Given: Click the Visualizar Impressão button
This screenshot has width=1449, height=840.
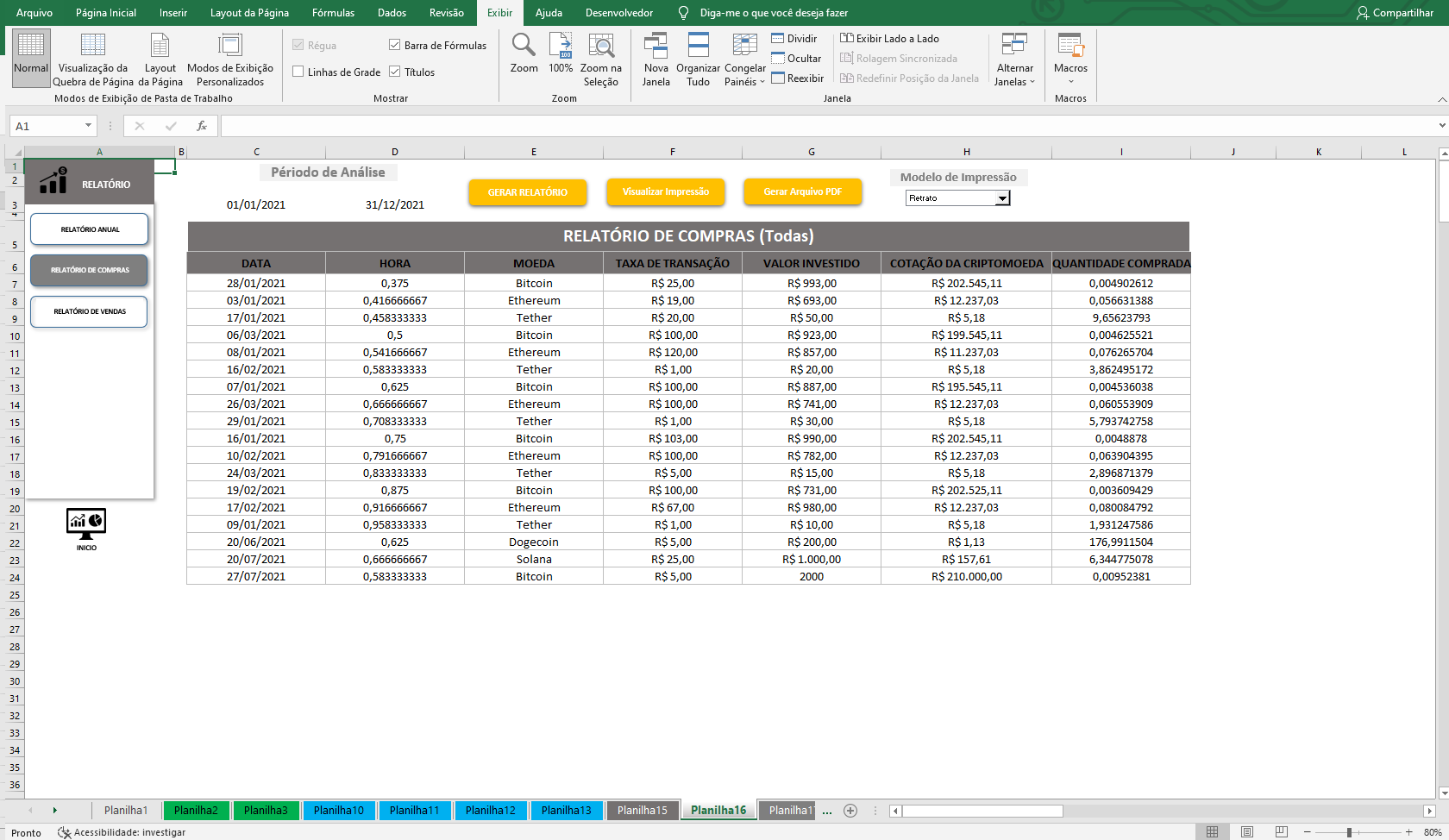Looking at the screenshot, I should 666,191.
